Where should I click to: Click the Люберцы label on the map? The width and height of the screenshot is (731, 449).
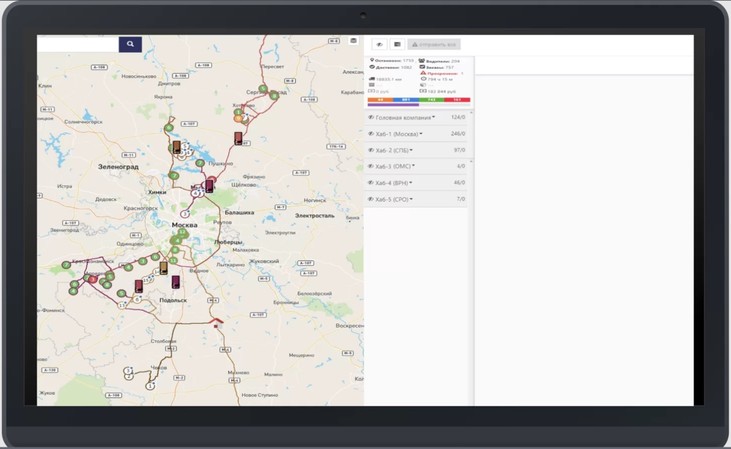pyautogui.click(x=228, y=242)
